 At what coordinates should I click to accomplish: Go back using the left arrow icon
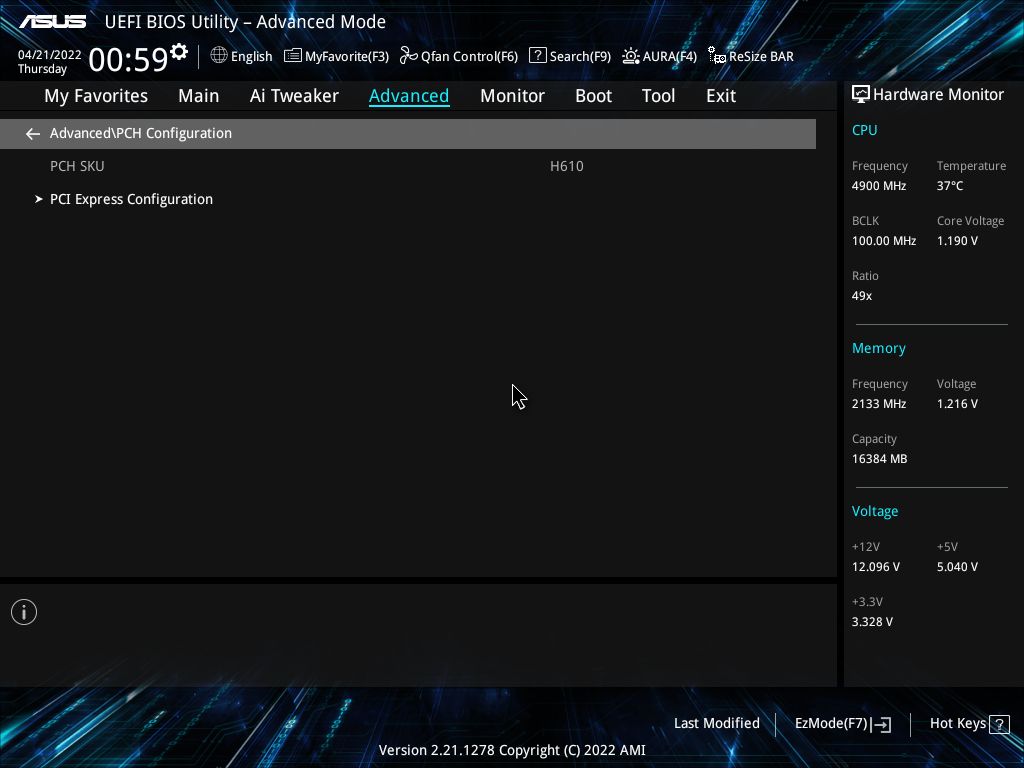click(33, 134)
